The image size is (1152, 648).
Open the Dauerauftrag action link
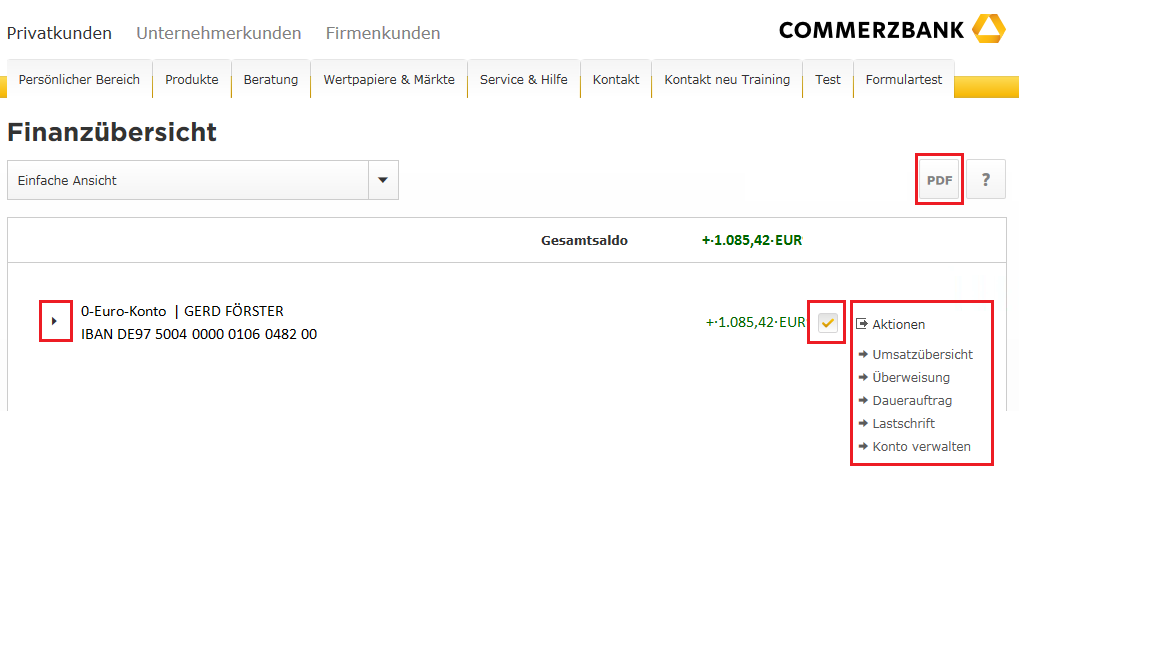pyautogui.click(x=912, y=400)
